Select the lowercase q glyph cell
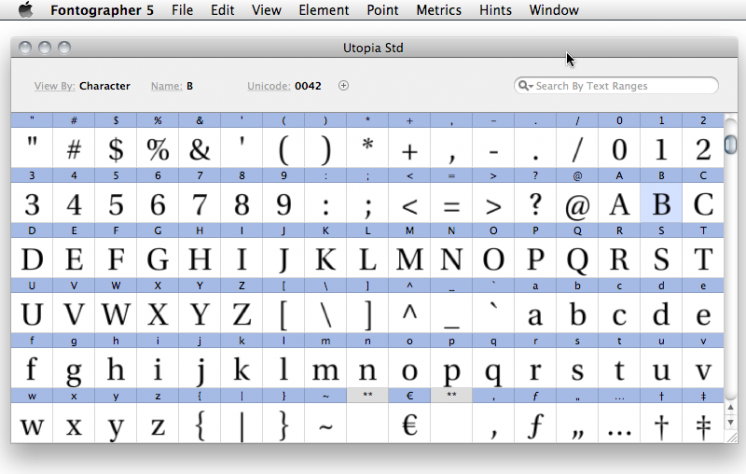This screenshot has width=746, height=474. tap(493, 368)
